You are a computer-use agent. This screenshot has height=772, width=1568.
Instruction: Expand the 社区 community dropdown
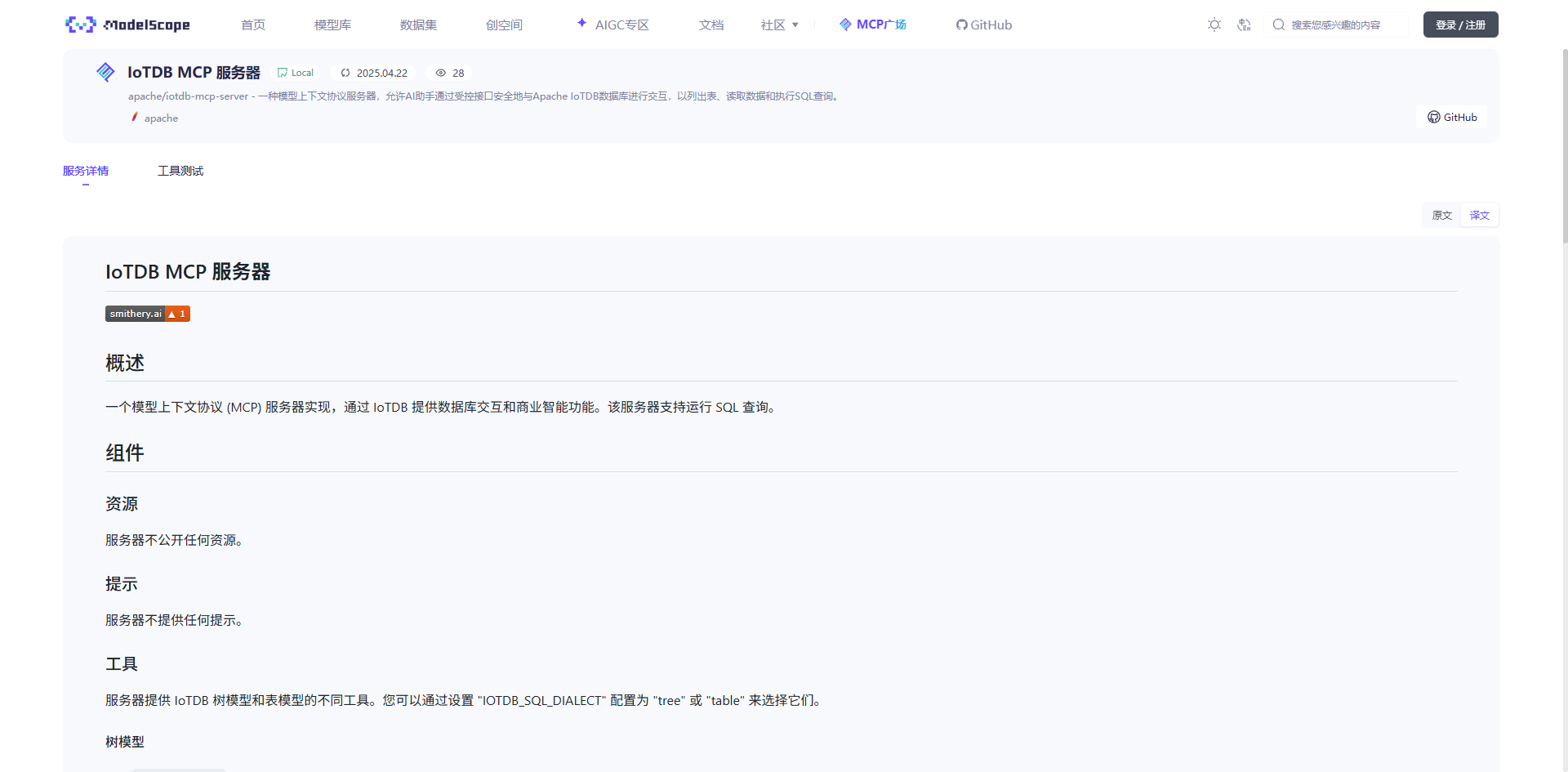tap(780, 25)
